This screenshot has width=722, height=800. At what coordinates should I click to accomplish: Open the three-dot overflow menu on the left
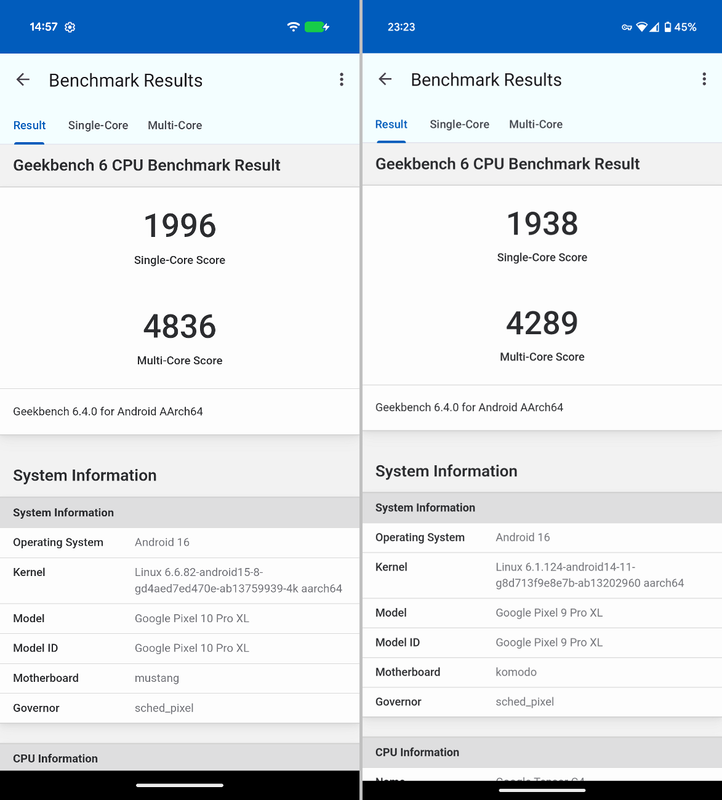[x=342, y=79]
